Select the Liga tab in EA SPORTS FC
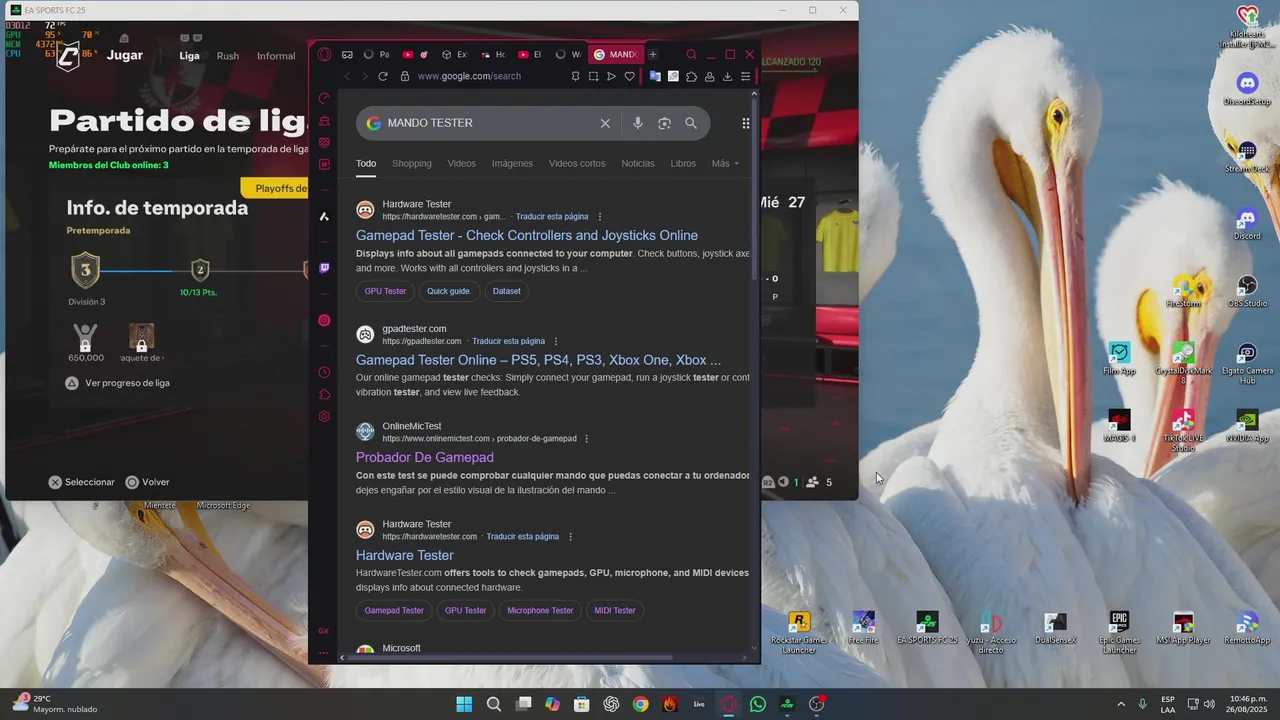1280x720 pixels. click(x=190, y=56)
